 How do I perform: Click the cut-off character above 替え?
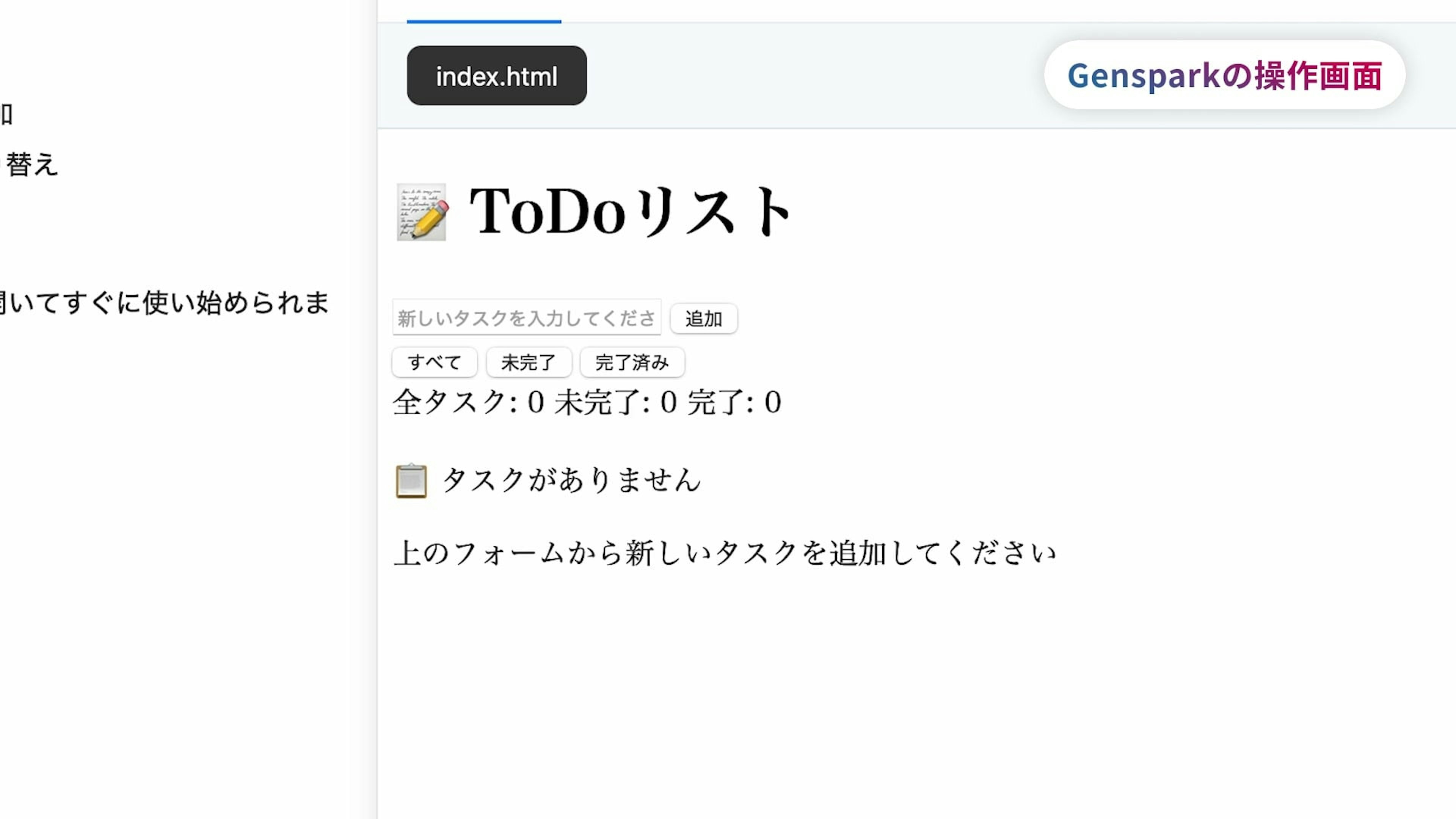click(x=7, y=114)
